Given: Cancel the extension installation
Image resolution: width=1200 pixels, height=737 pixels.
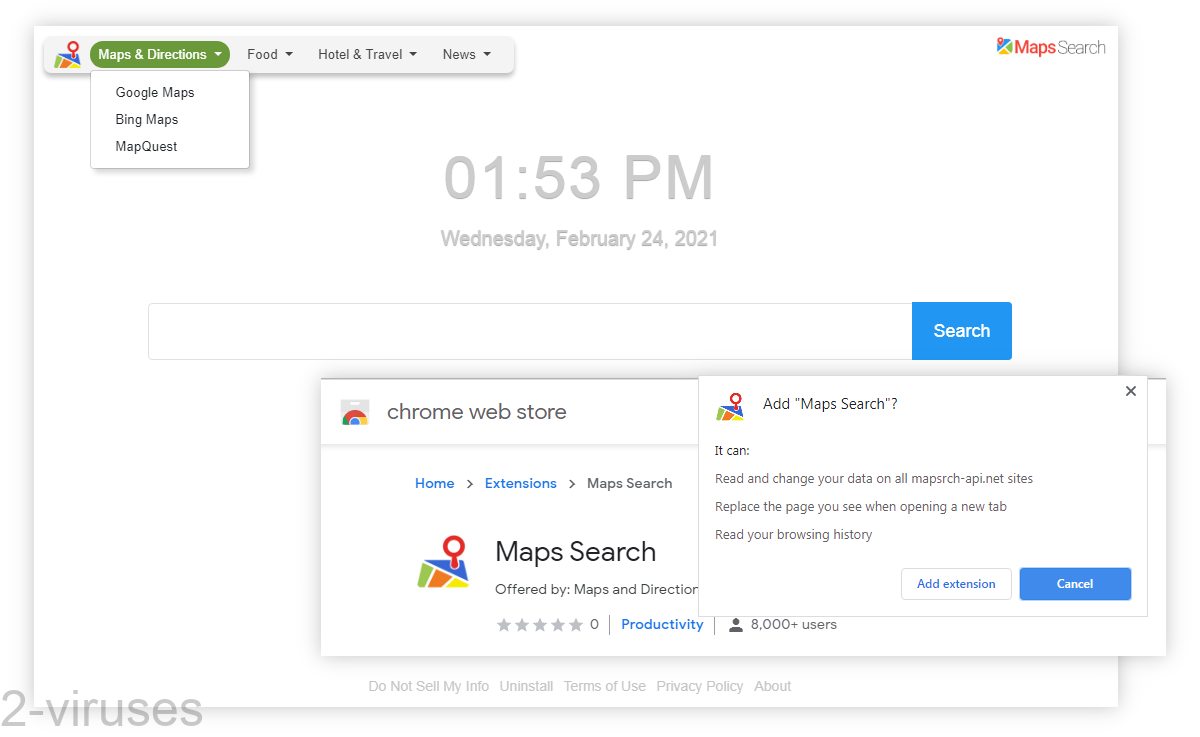Looking at the screenshot, I should [1075, 584].
